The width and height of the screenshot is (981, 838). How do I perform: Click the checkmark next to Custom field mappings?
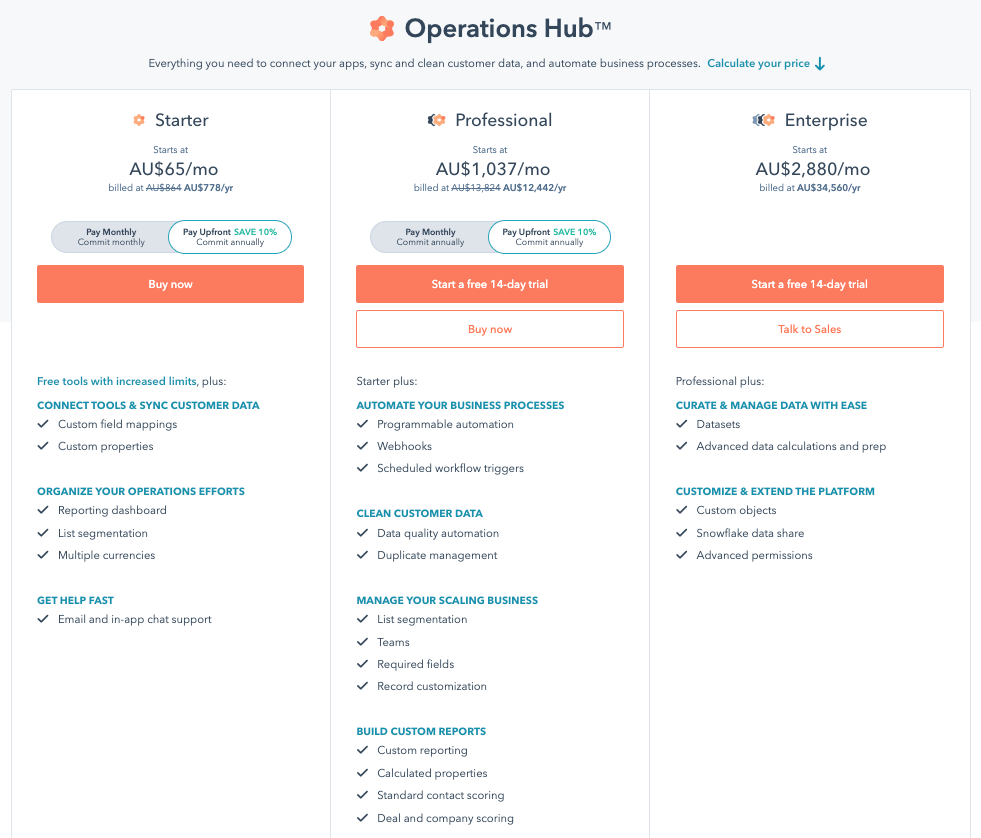pyautogui.click(x=42, y=424)
